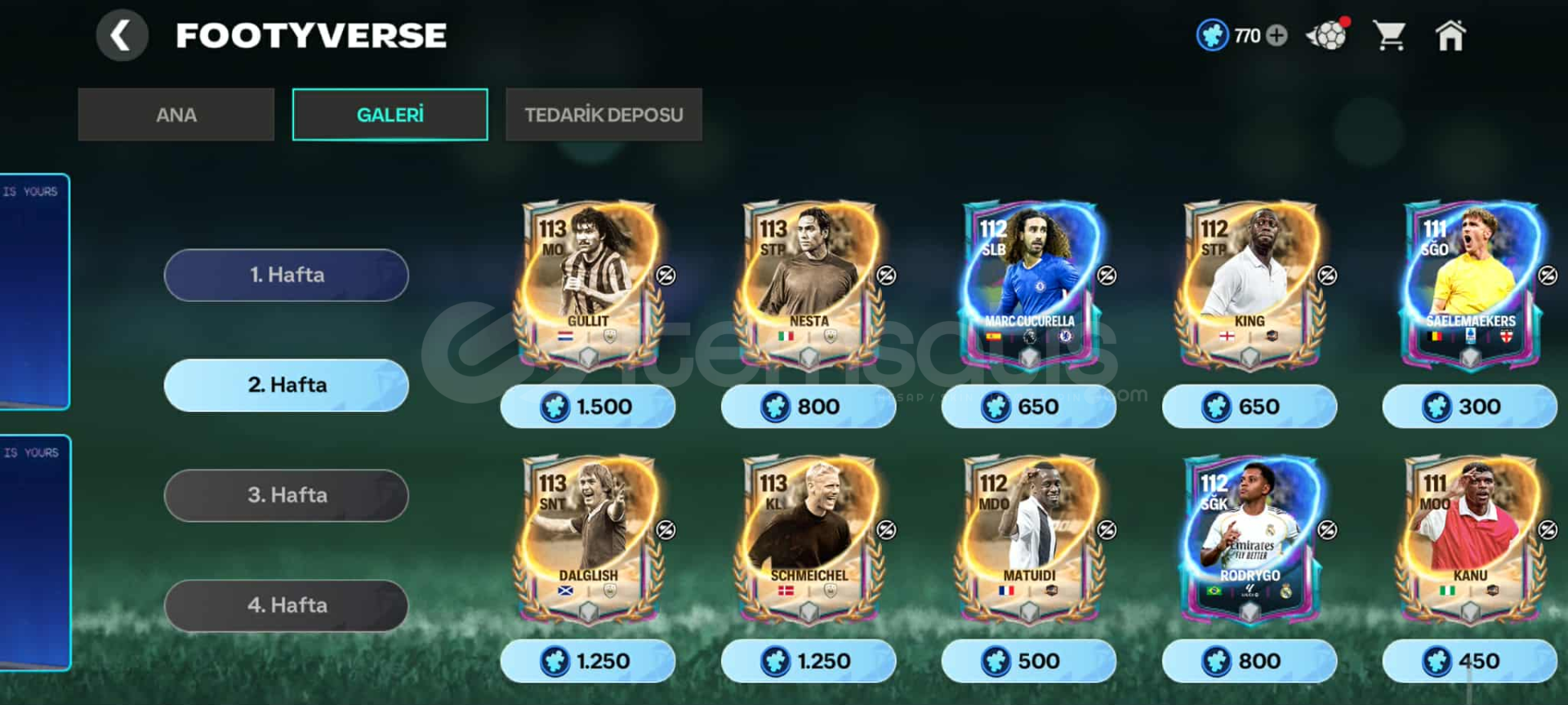Open the home icon

click(x=1450, y=36)
